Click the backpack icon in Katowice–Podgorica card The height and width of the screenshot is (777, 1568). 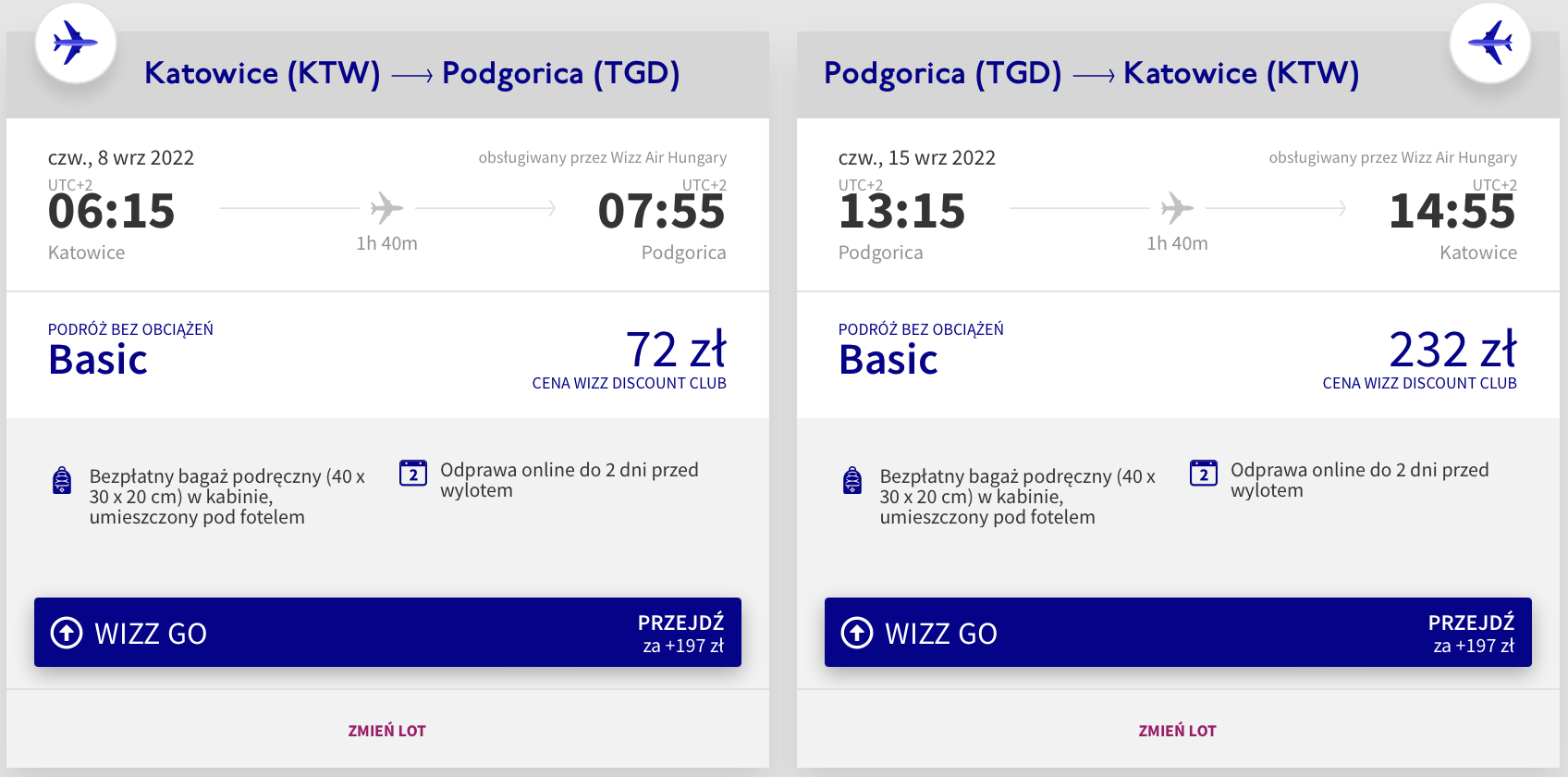62,481
